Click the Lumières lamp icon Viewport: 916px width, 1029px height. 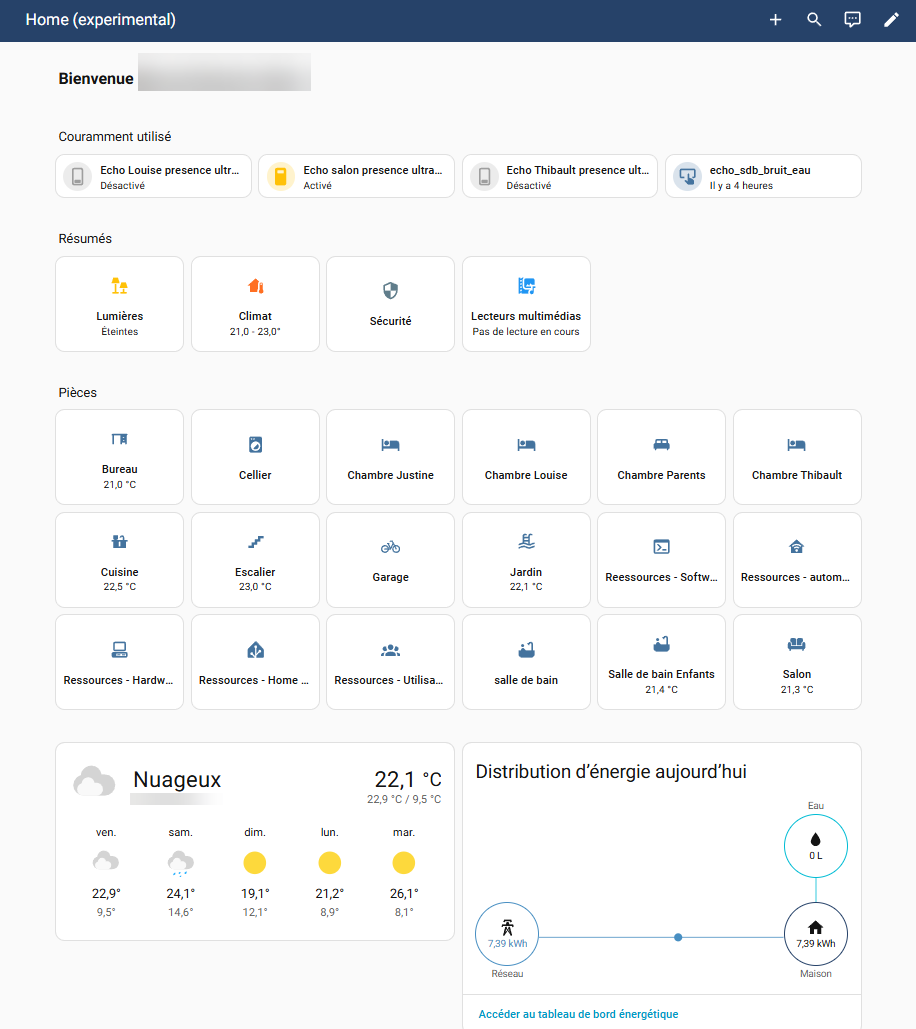click(x=119, y=286)
